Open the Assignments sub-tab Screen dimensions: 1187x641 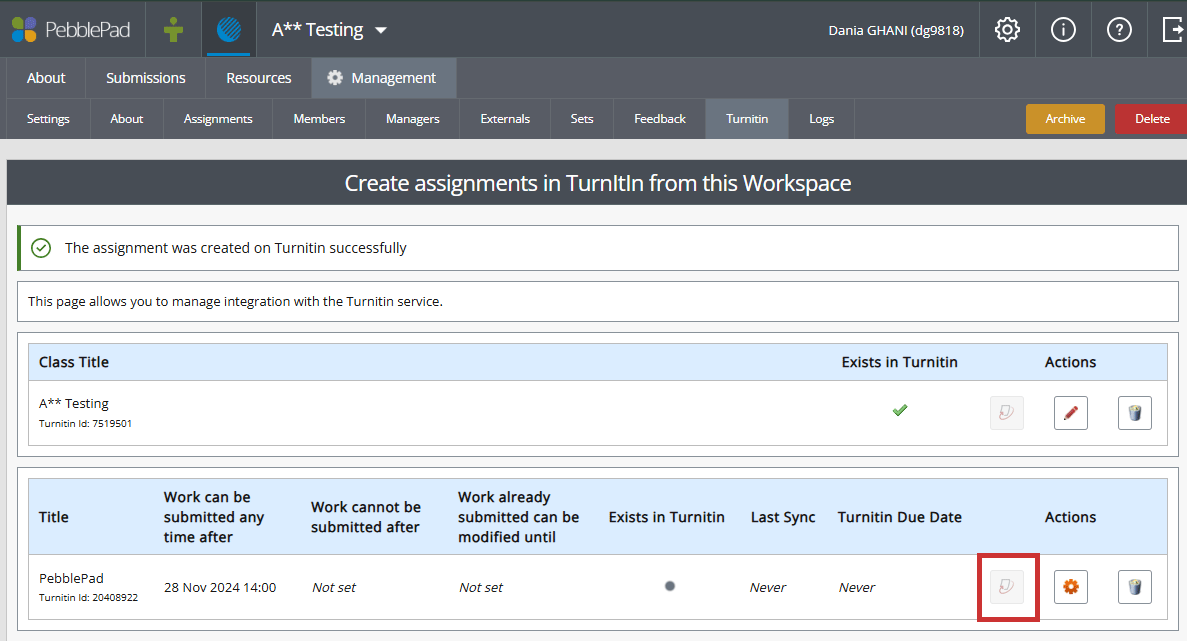218,119
